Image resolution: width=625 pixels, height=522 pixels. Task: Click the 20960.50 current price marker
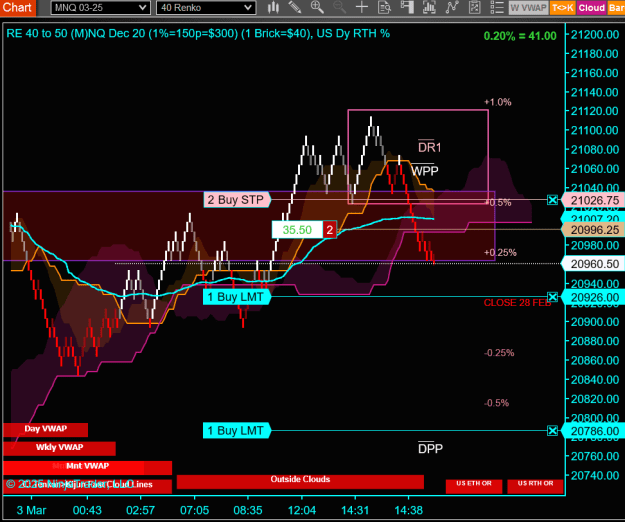[x=594, y=264]
